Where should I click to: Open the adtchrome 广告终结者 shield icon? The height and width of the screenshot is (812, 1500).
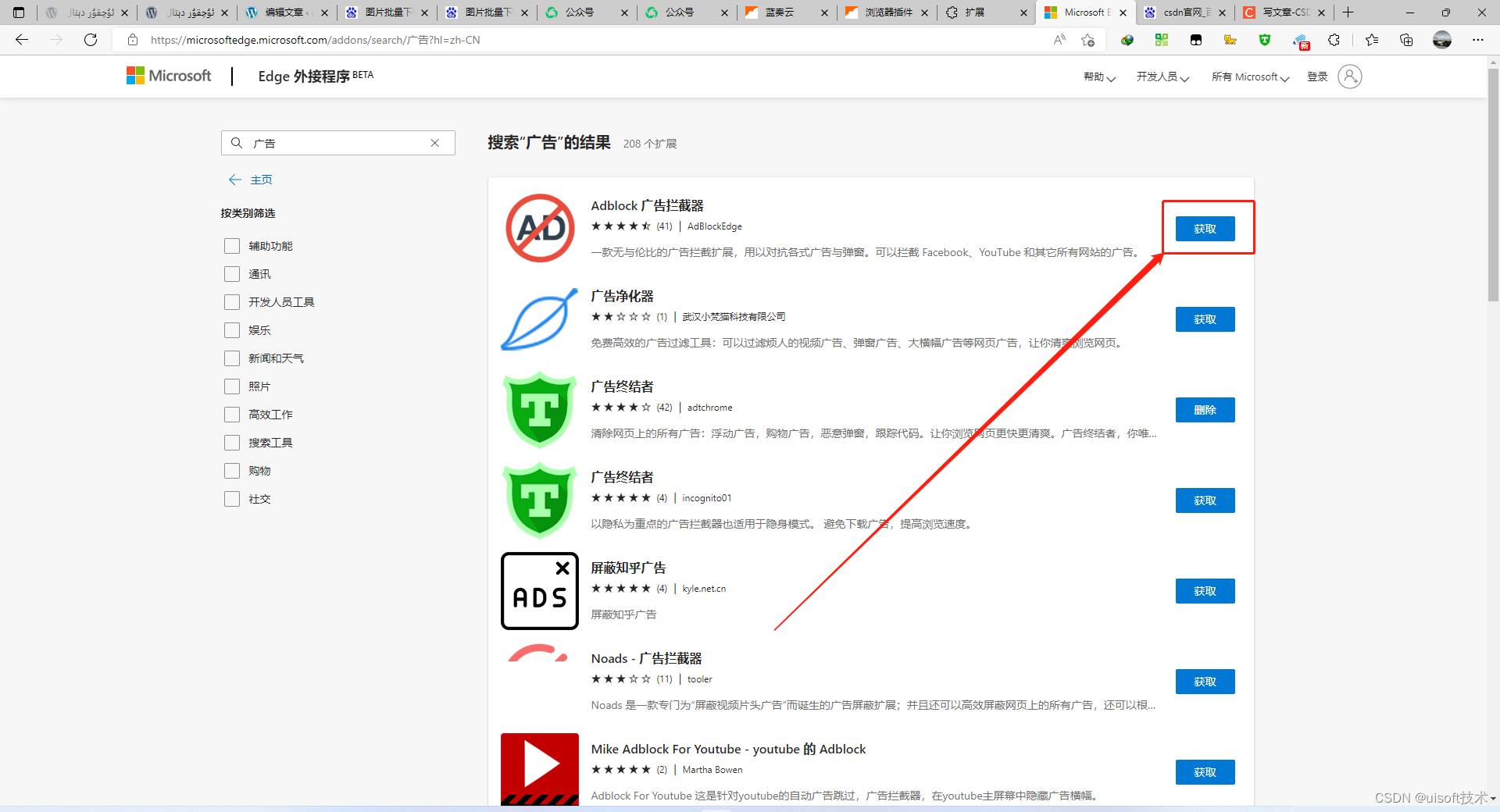(x=540, y=410)
